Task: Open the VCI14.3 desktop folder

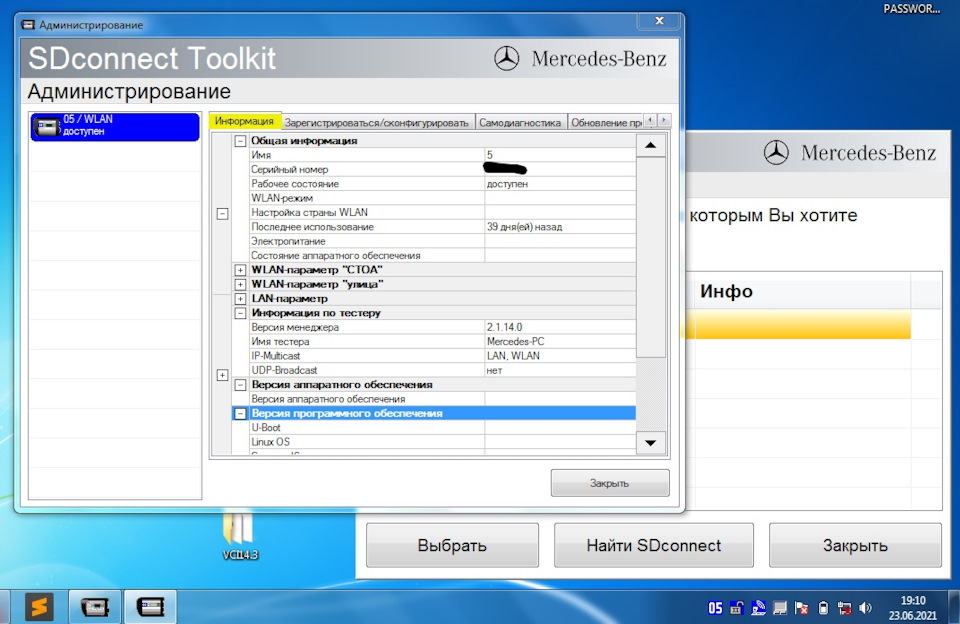Action: point(239,535)
